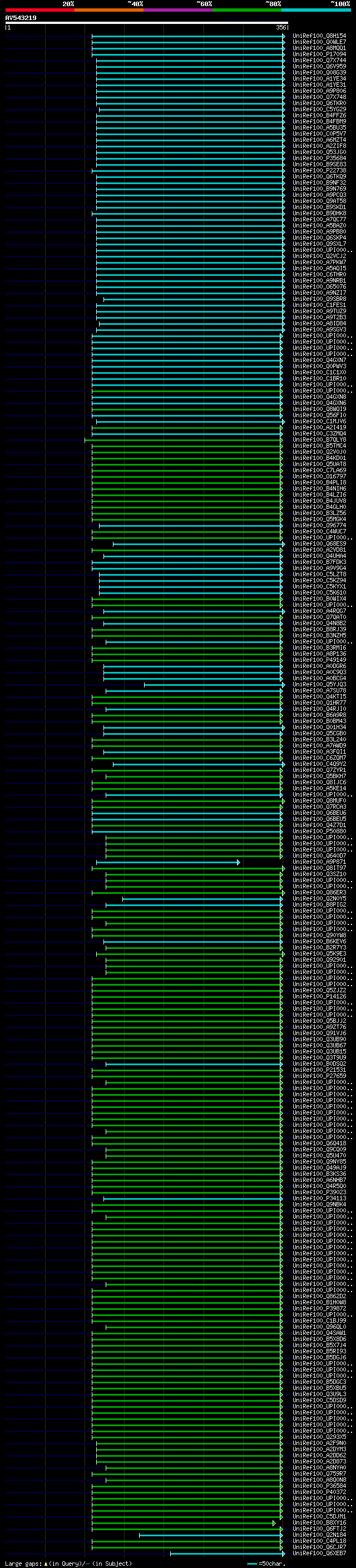Click the purple ~60% identity legend segment
Viewport: 356px width, 1568px height.
[179, 10]
